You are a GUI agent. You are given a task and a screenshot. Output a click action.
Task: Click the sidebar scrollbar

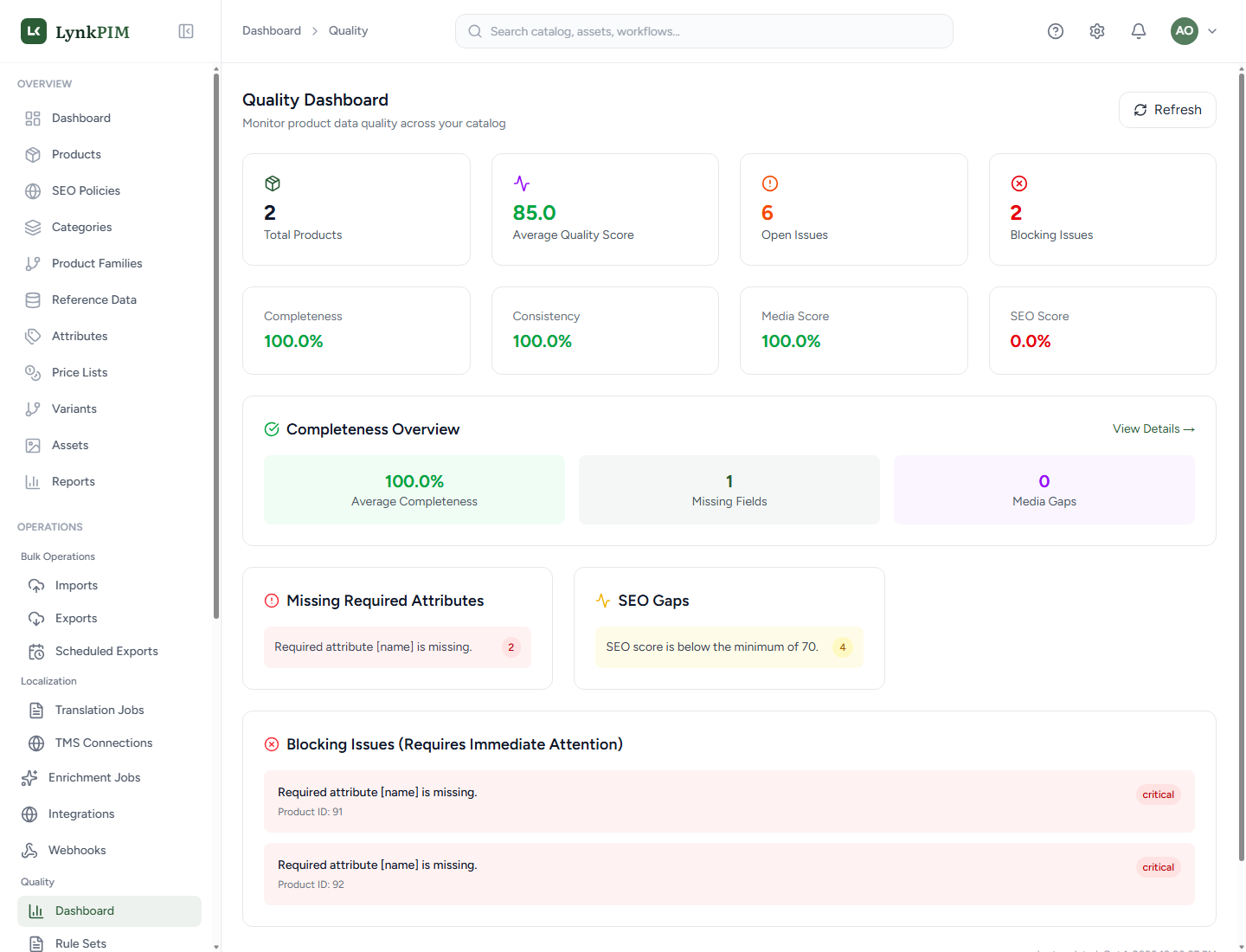point(216,346)
